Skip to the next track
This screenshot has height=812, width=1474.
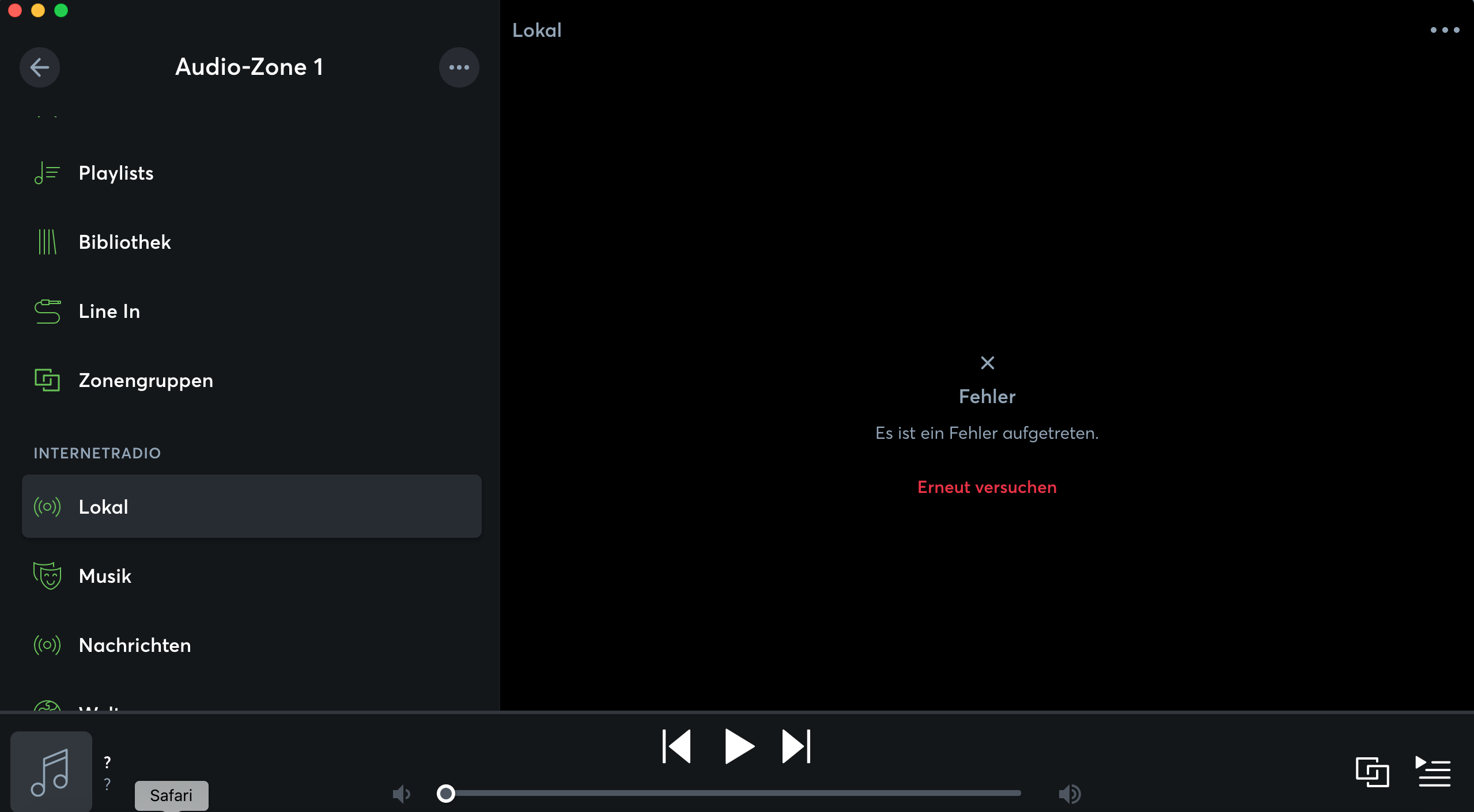click(796, 746)
